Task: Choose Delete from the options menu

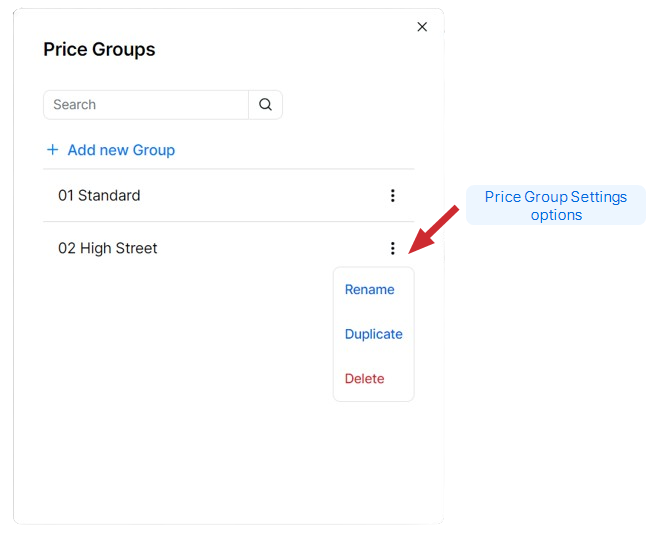Action: coord(365,379)
